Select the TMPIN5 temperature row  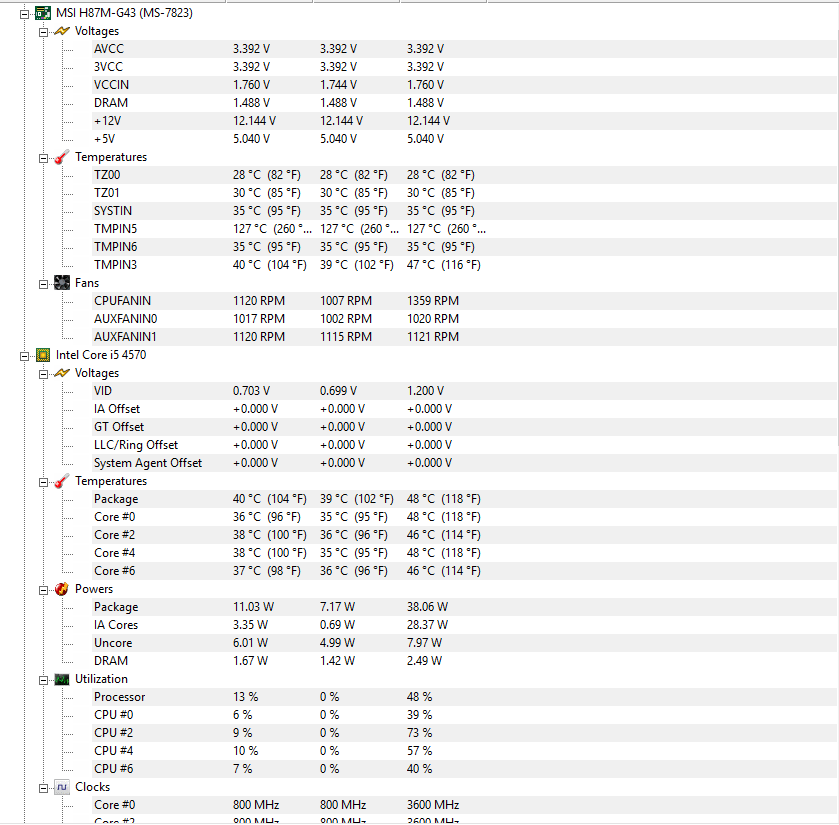(464, 229)
